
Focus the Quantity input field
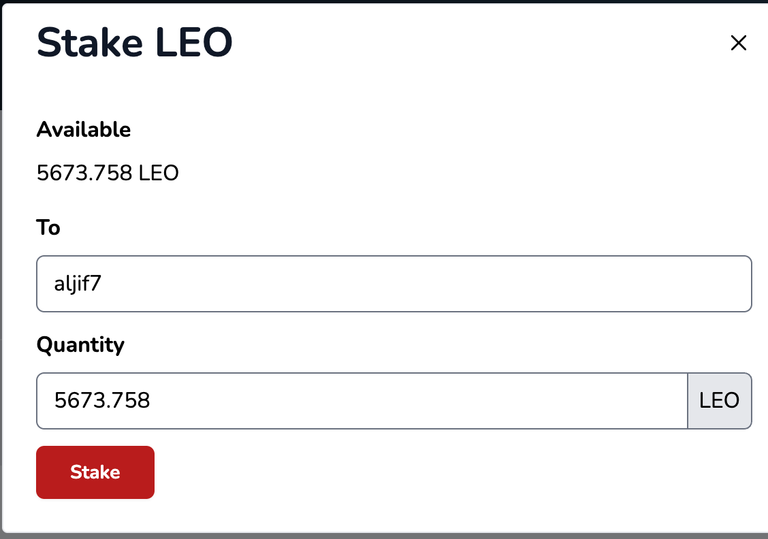pos(362,401)
